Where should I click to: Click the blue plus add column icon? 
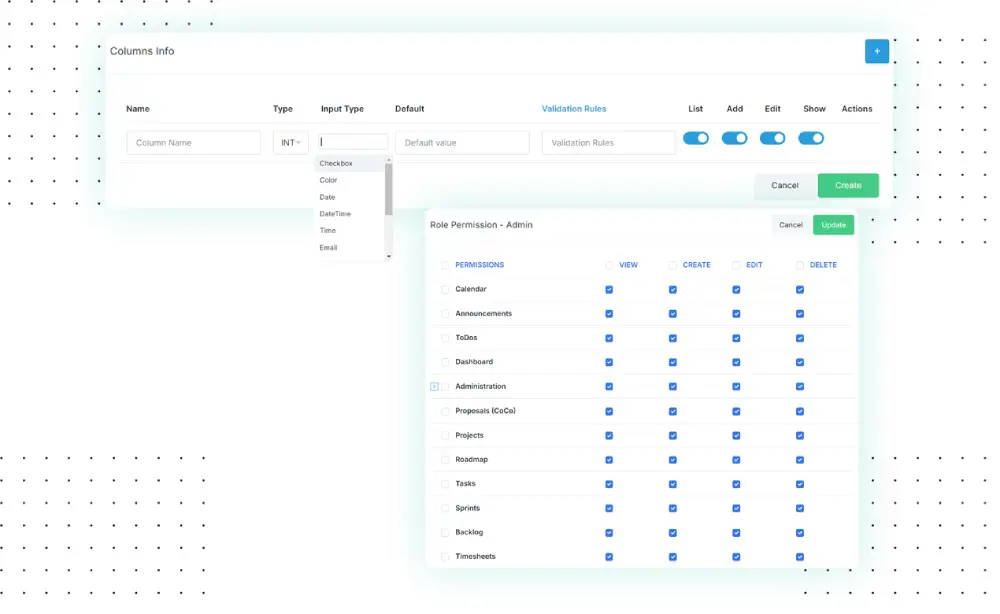click(876, 51)
